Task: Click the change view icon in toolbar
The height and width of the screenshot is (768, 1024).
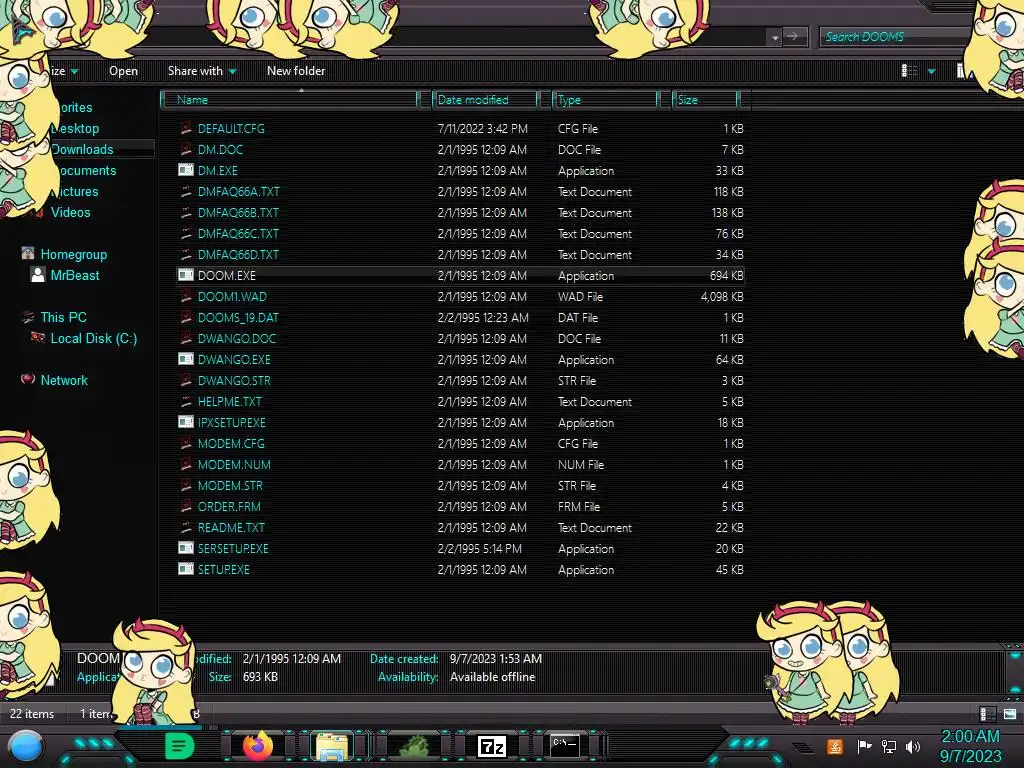Action: (910, 71)
